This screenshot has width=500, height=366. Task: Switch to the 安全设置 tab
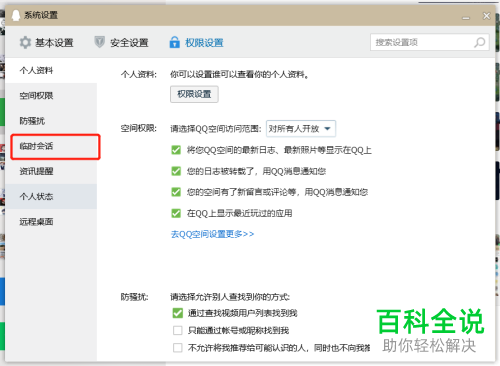(121, 43)
